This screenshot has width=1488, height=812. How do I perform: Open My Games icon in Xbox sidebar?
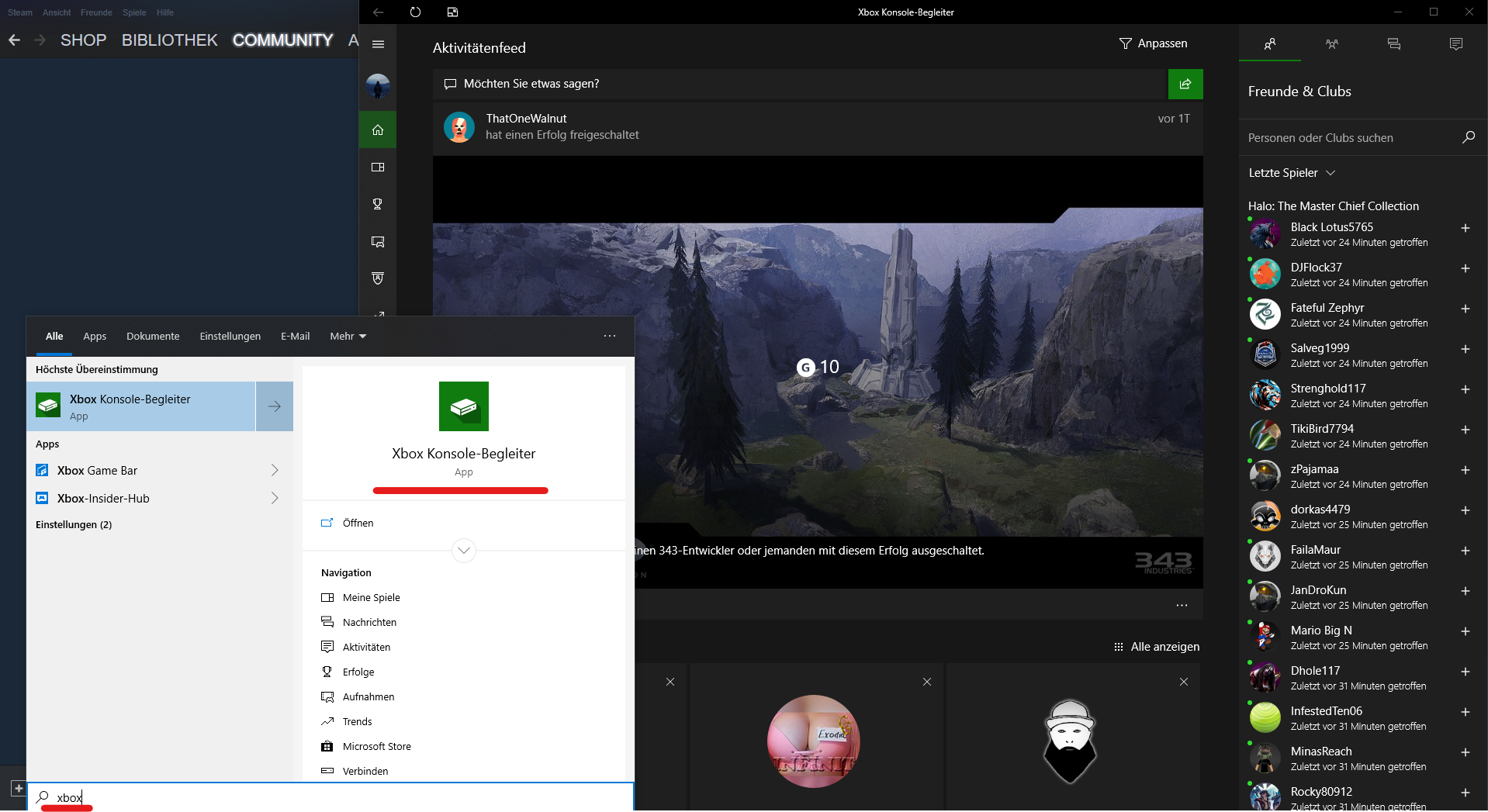[378, 167]
